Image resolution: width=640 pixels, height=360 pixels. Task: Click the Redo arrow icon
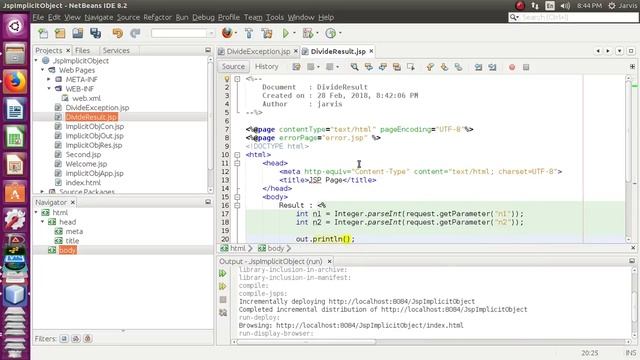click(x=135, y=33)
